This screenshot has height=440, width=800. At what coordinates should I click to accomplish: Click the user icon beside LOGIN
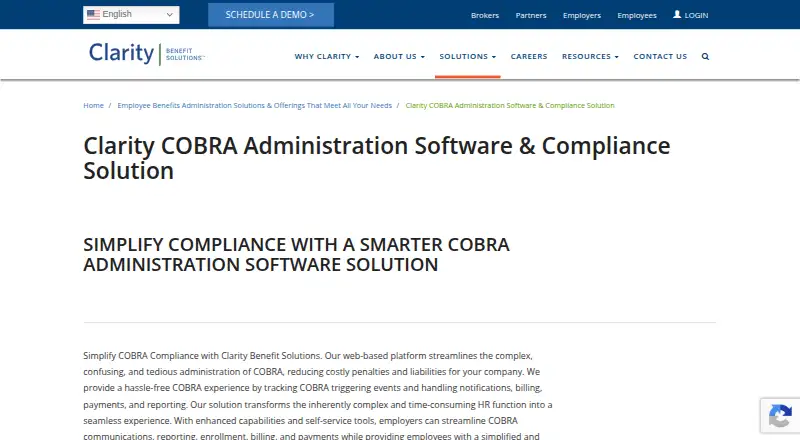[677, 14]
